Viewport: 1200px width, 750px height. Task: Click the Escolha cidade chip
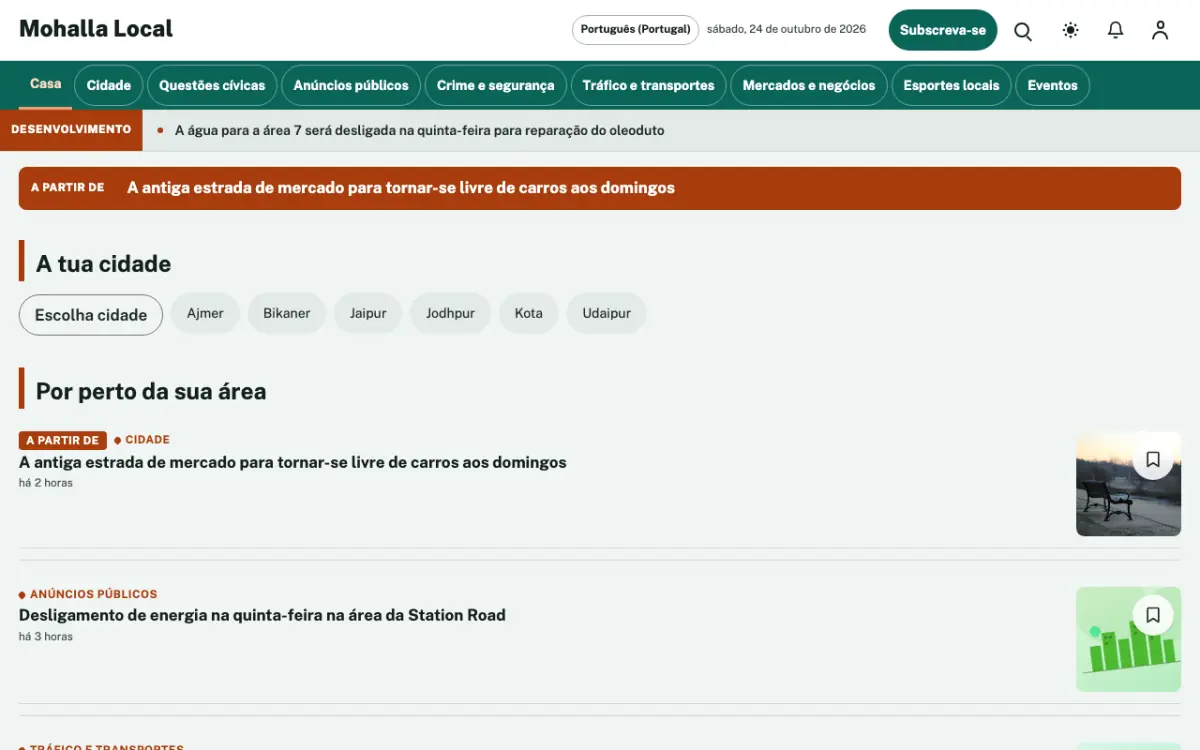91,315
